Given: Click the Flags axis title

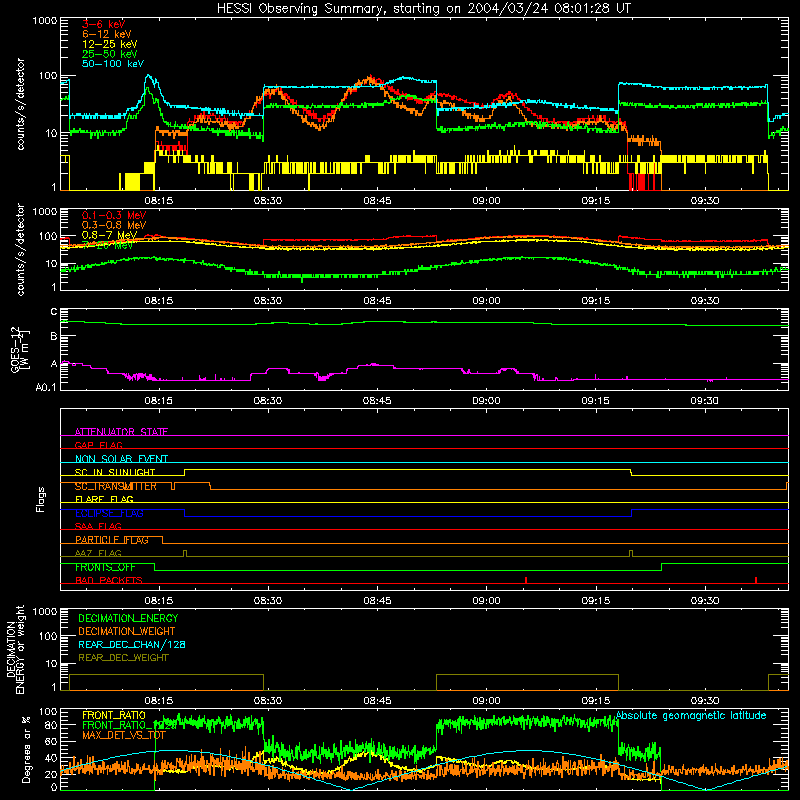Looking at the screenshot, I should point(41,499).
